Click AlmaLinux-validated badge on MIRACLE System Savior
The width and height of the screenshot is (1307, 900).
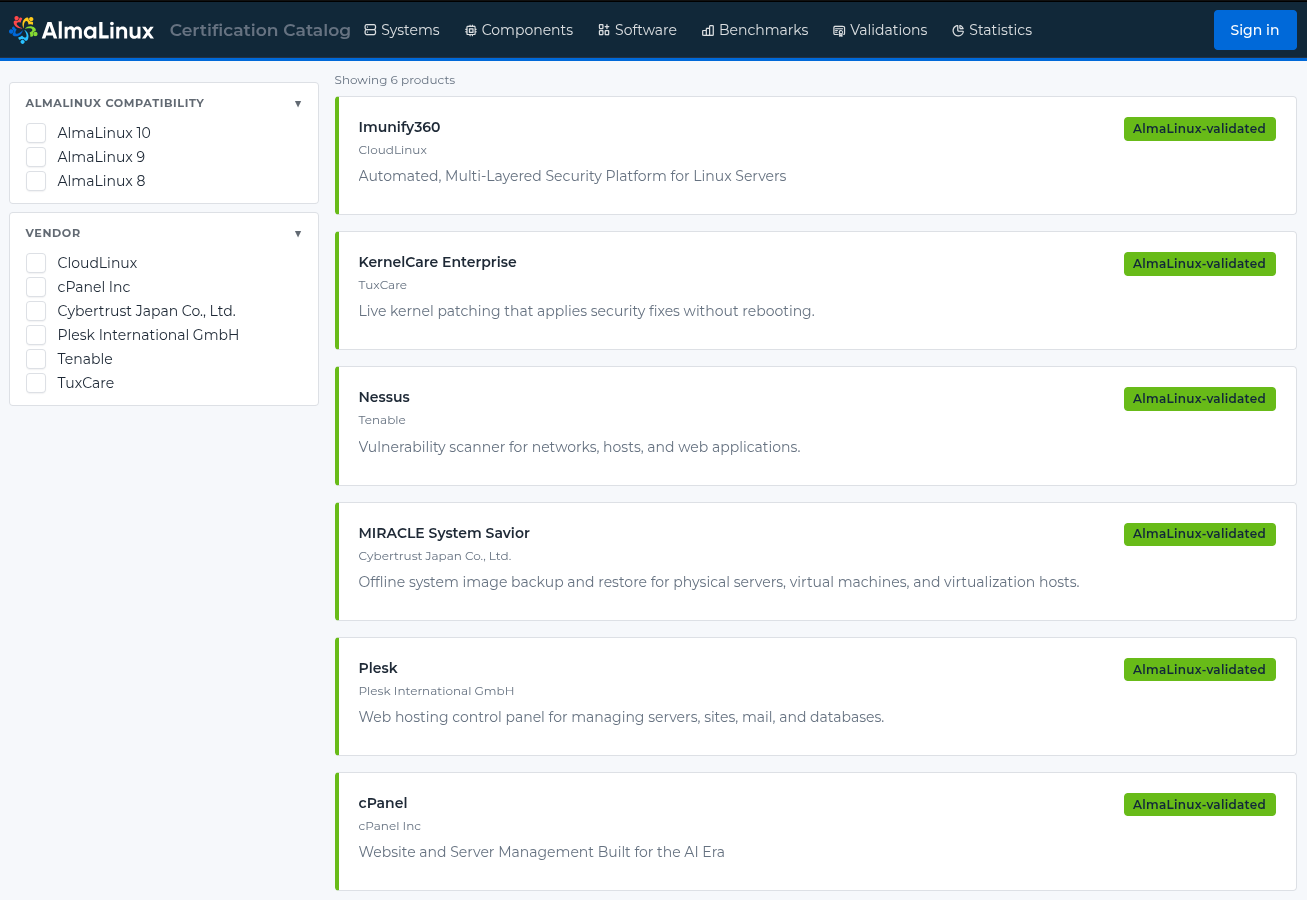click(1200, 534)
